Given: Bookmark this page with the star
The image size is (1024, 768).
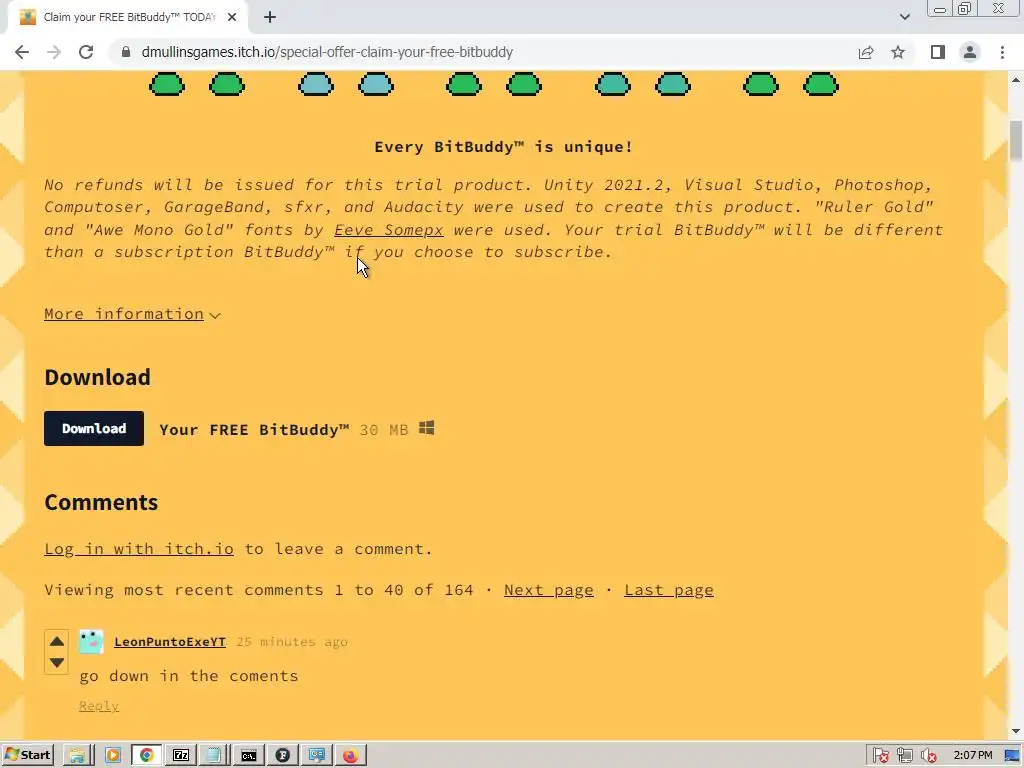Looking at the screenshot, I should (898, 52).
